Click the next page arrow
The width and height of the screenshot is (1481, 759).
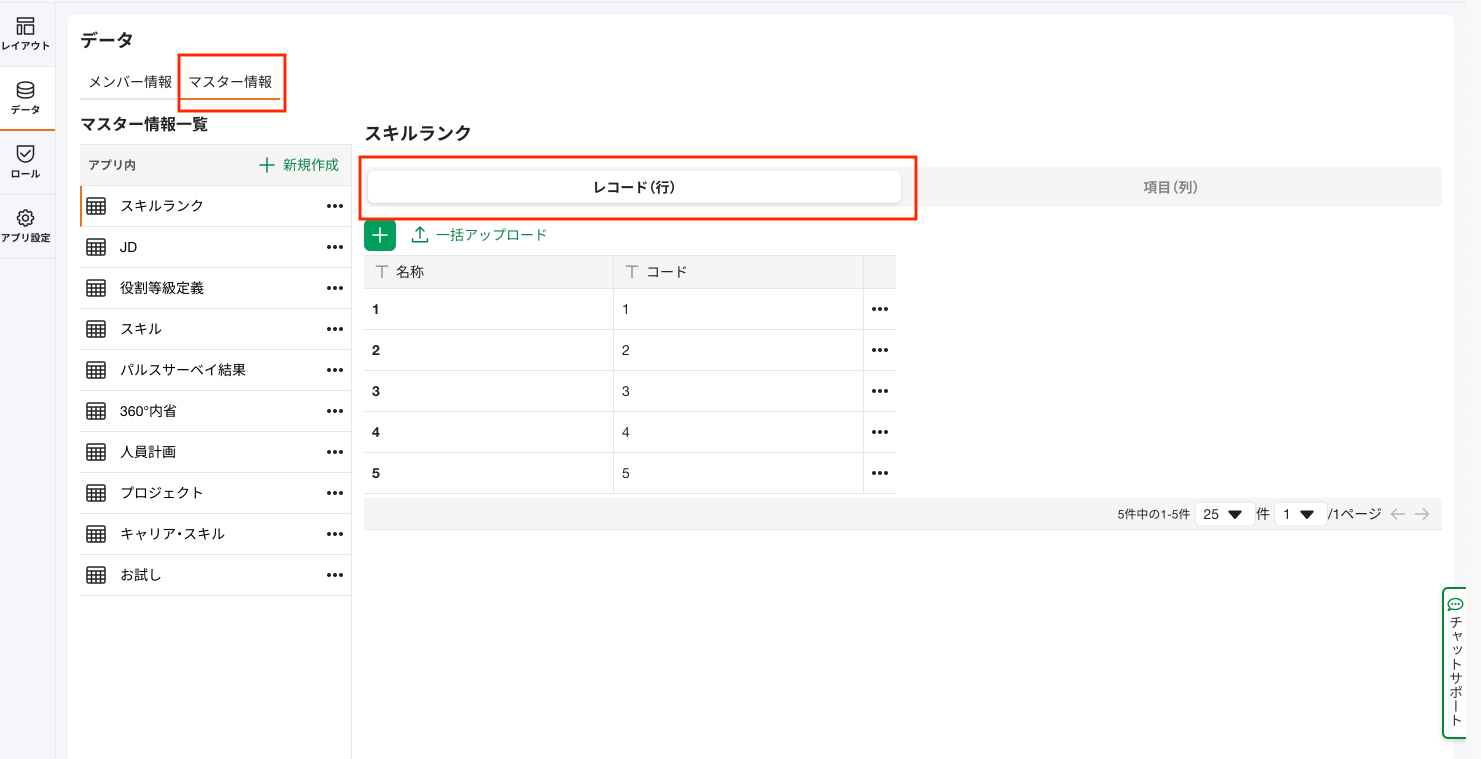(x=1422, y=514)
